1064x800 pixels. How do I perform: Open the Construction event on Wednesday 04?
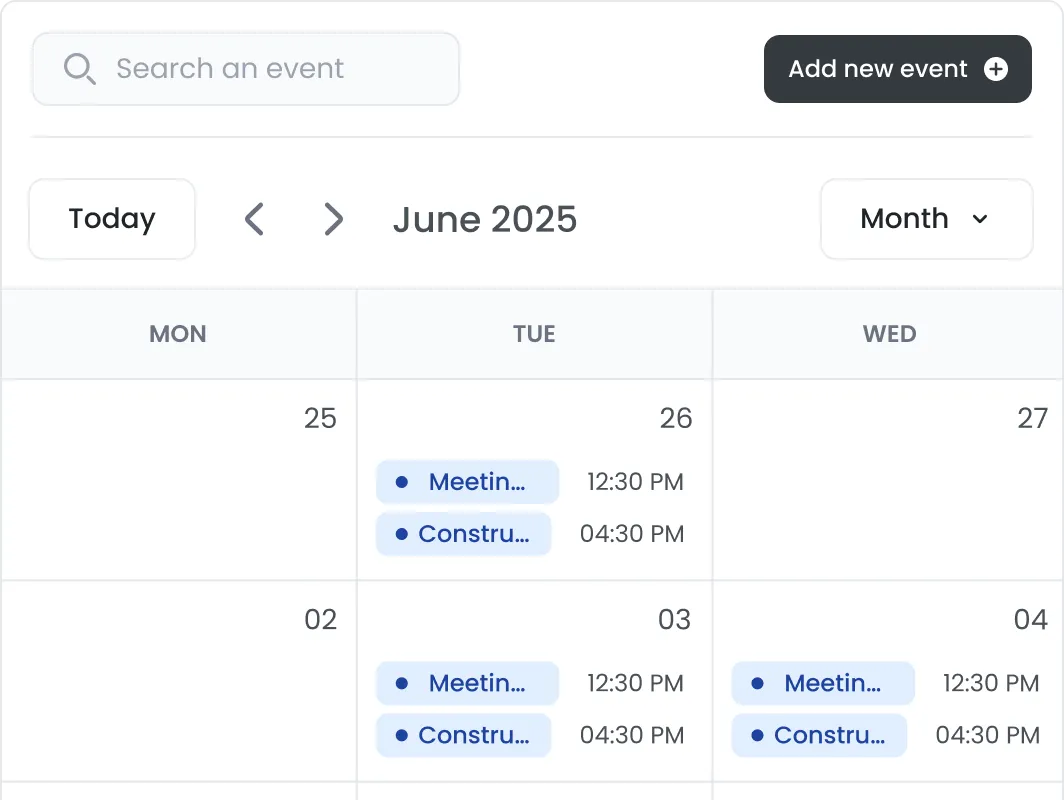820,736
